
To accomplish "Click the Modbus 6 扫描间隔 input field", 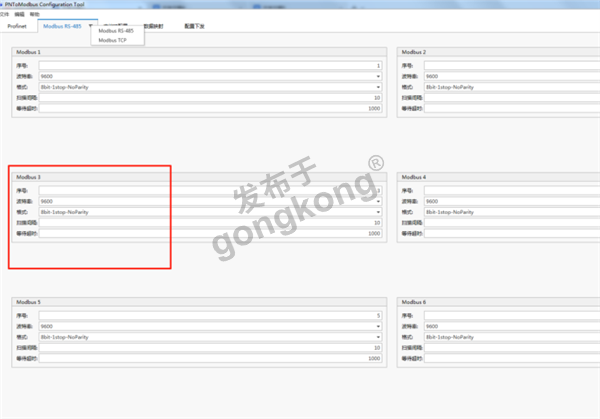I will pyautogui.click(x=512, y=348).
